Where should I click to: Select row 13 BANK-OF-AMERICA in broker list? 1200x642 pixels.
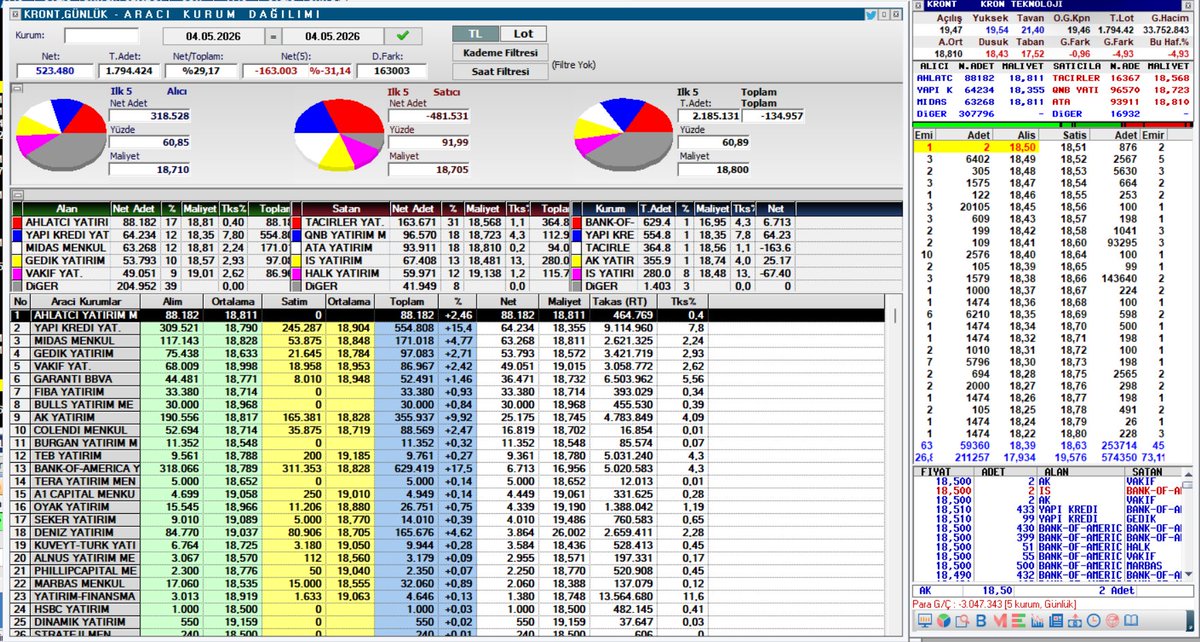tap(448, 468)
